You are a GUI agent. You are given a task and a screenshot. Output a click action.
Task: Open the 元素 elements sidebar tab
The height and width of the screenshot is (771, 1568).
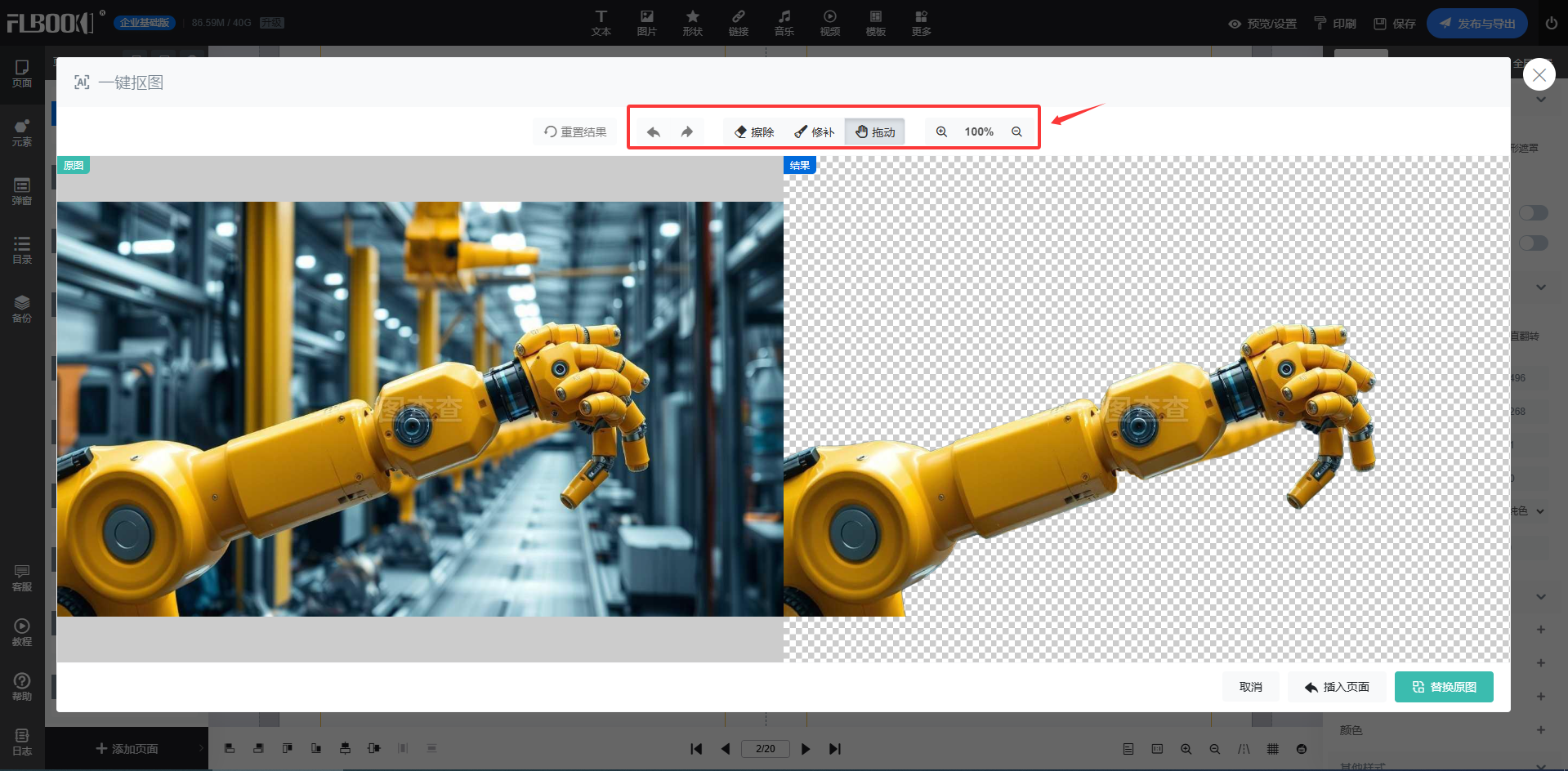(x=22, y=131)
